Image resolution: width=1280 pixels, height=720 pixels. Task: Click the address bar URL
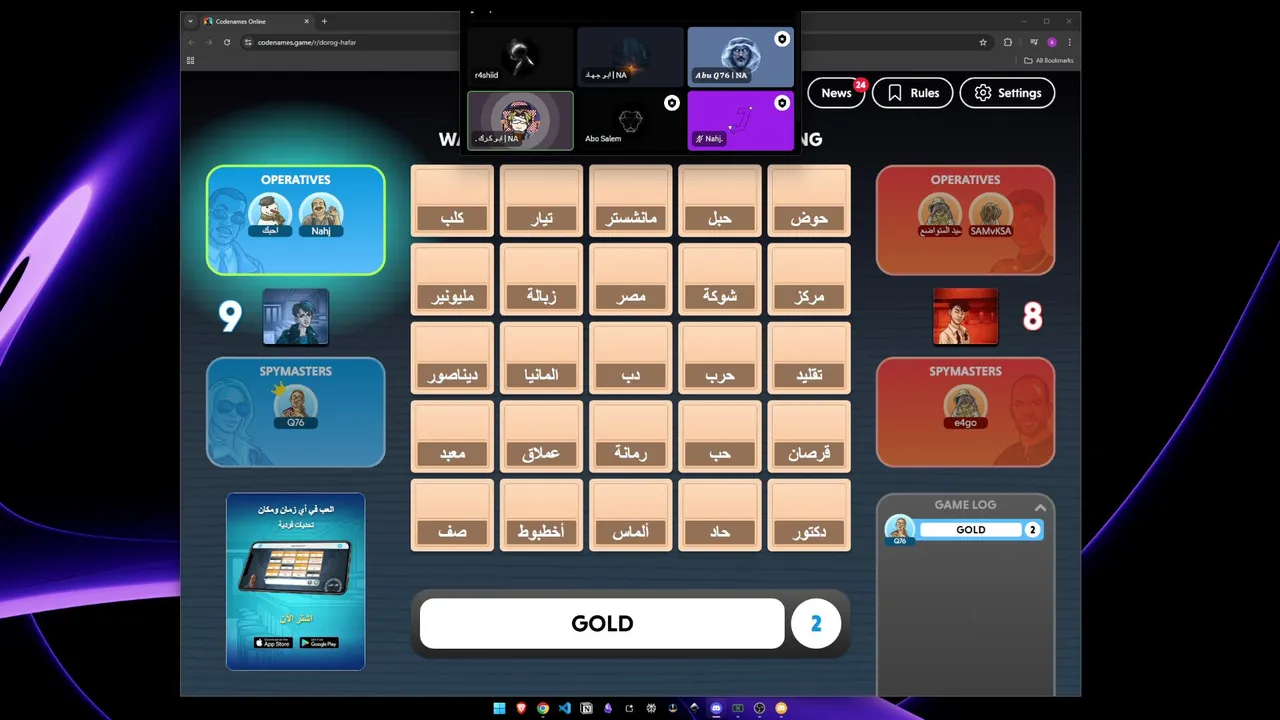pos(307,42)
